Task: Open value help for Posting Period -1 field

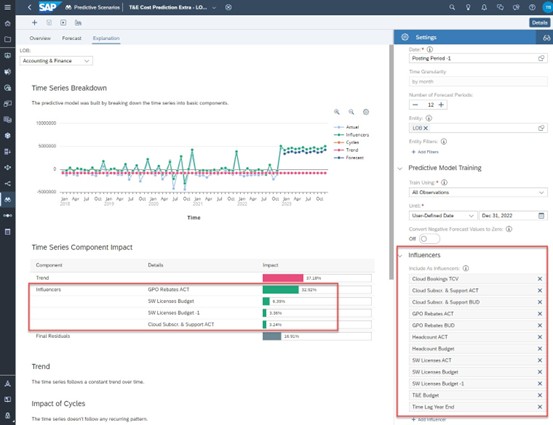Action: [541, 58]
